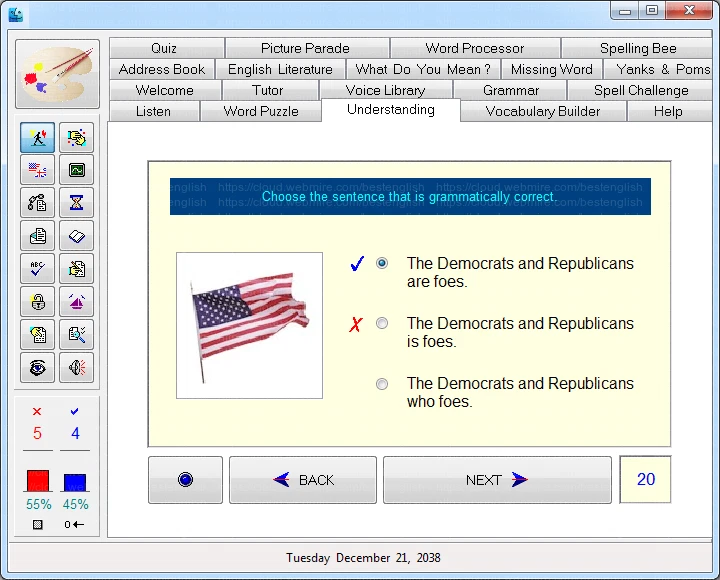The width and height of the screenshot is (720, 580).
Task: Click the '55%' score text
Action: click(39, 505)
